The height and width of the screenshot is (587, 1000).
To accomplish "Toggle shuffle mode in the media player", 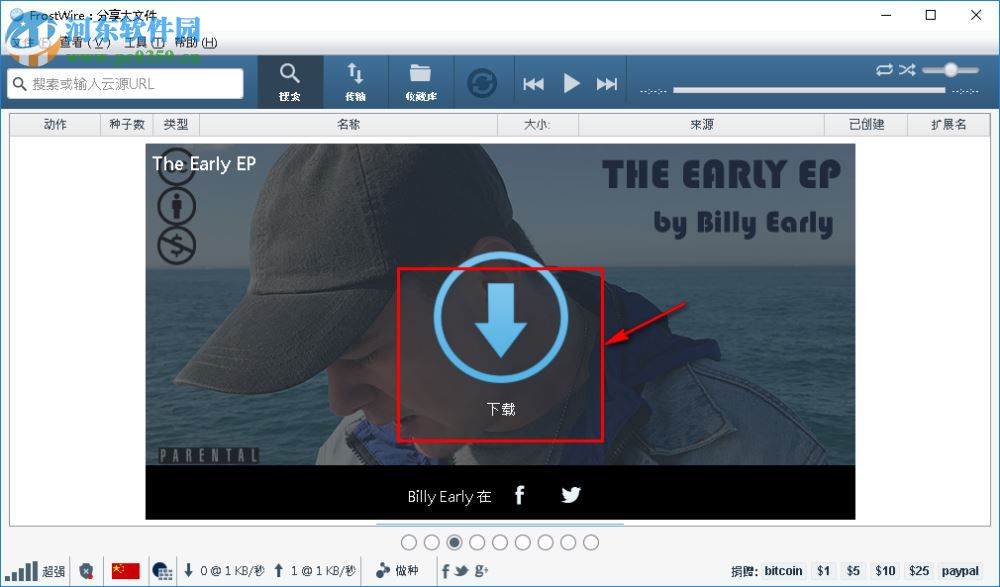I will click(907, 70).
